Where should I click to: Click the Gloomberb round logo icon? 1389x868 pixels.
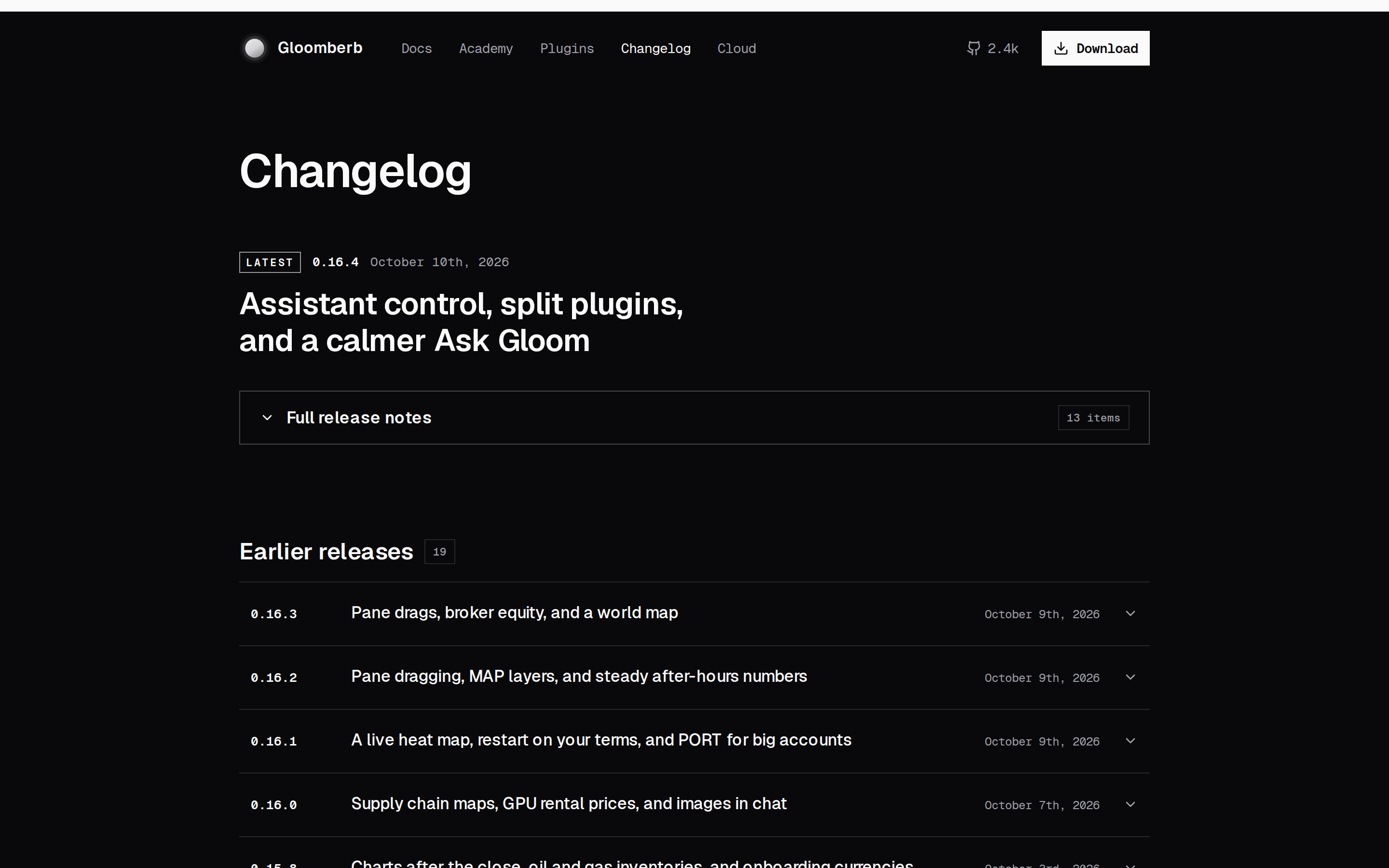point(254,48)
